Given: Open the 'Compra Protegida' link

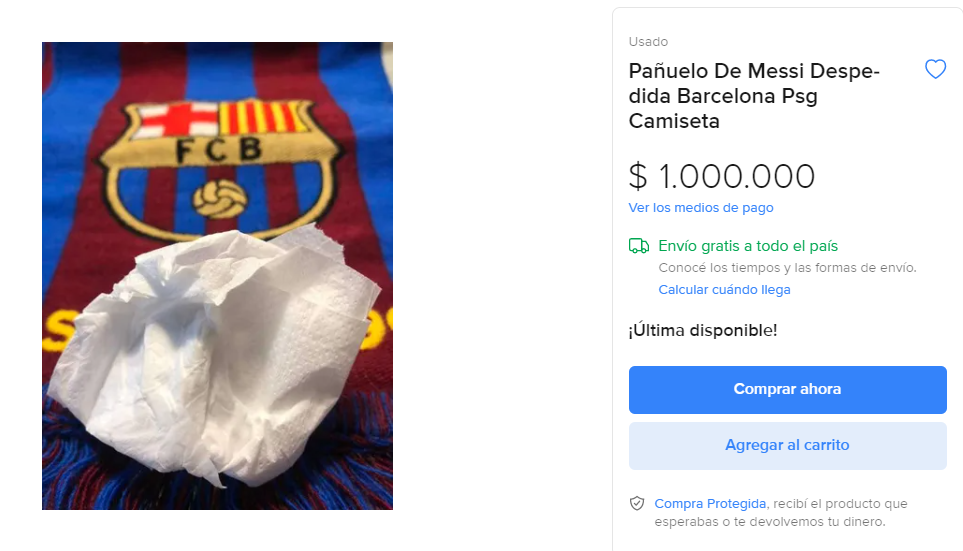Looking at the screenshot, I should (x=710, y=504).
